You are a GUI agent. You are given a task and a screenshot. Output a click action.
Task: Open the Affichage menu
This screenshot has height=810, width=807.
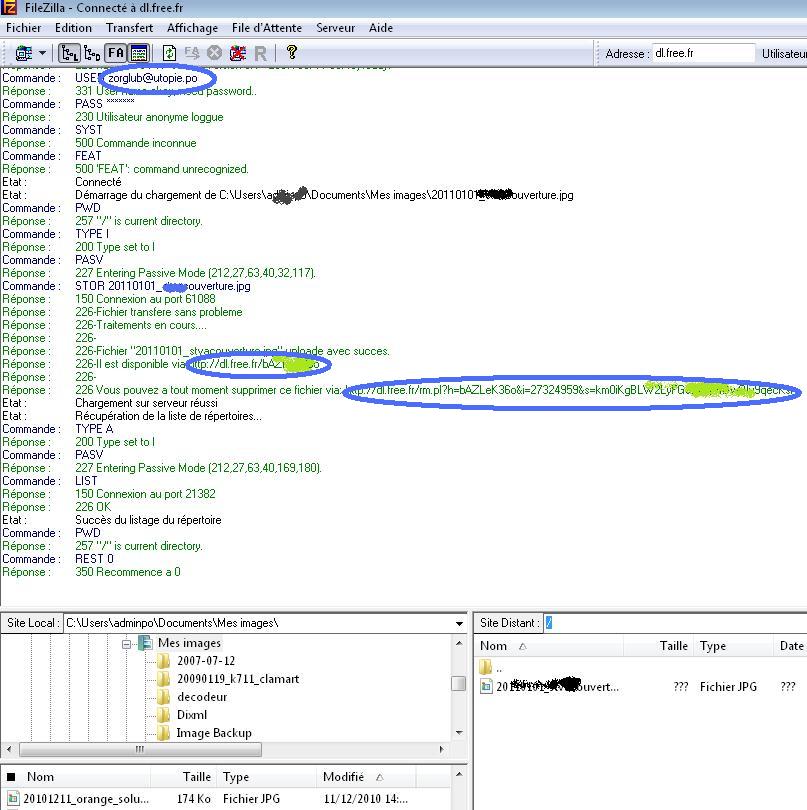pos(192,28)
